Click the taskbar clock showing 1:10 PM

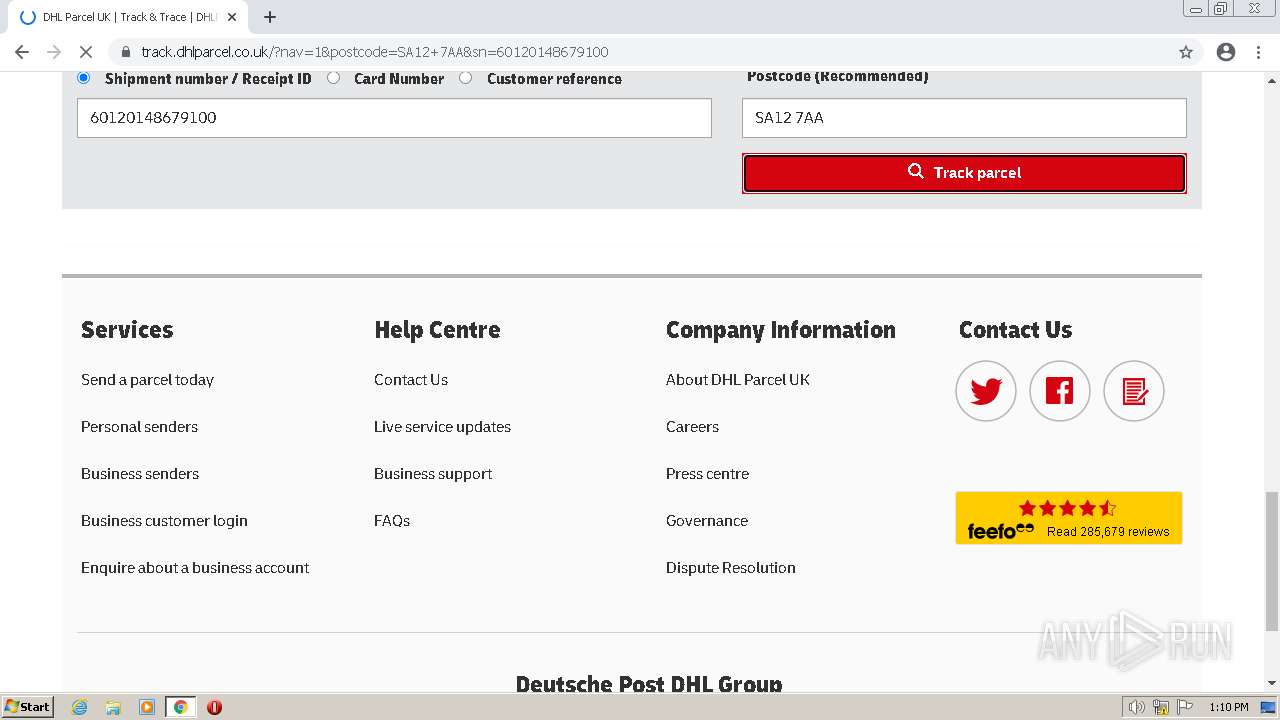1228,707
